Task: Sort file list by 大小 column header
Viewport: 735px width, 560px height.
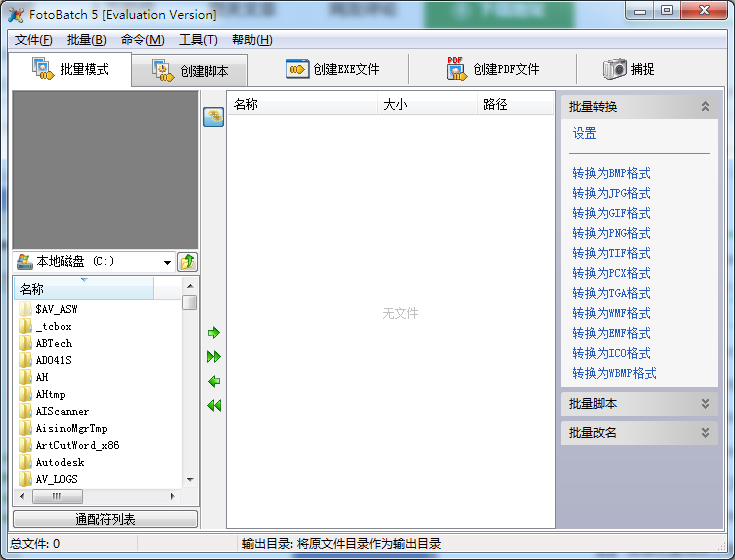Action: click(427, 104)
